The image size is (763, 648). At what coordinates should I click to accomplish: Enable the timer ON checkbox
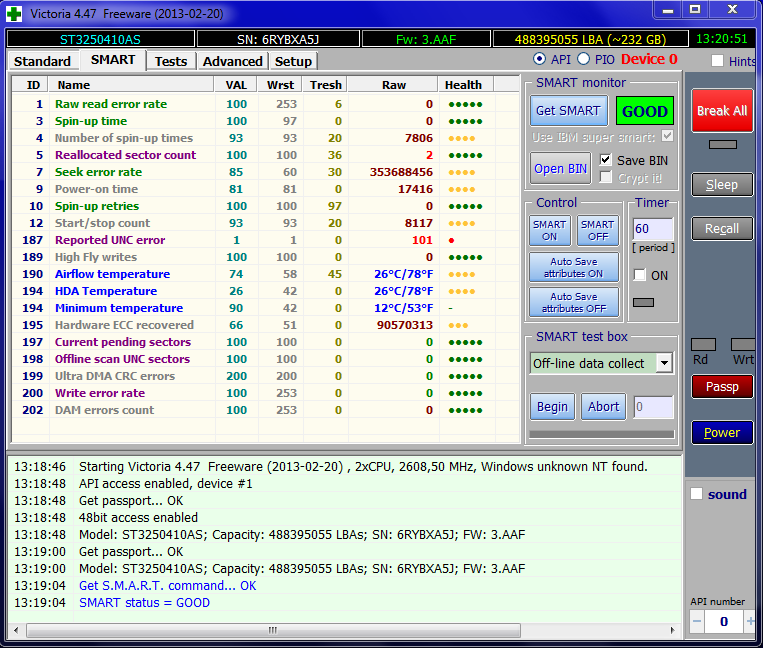(x=640, y=275)
